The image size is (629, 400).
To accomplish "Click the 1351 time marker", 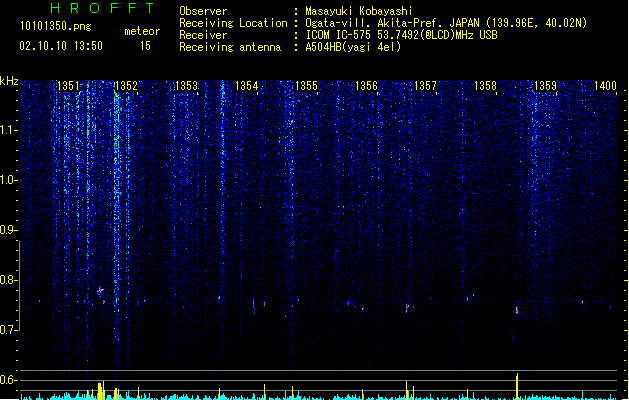I will 69,86.
